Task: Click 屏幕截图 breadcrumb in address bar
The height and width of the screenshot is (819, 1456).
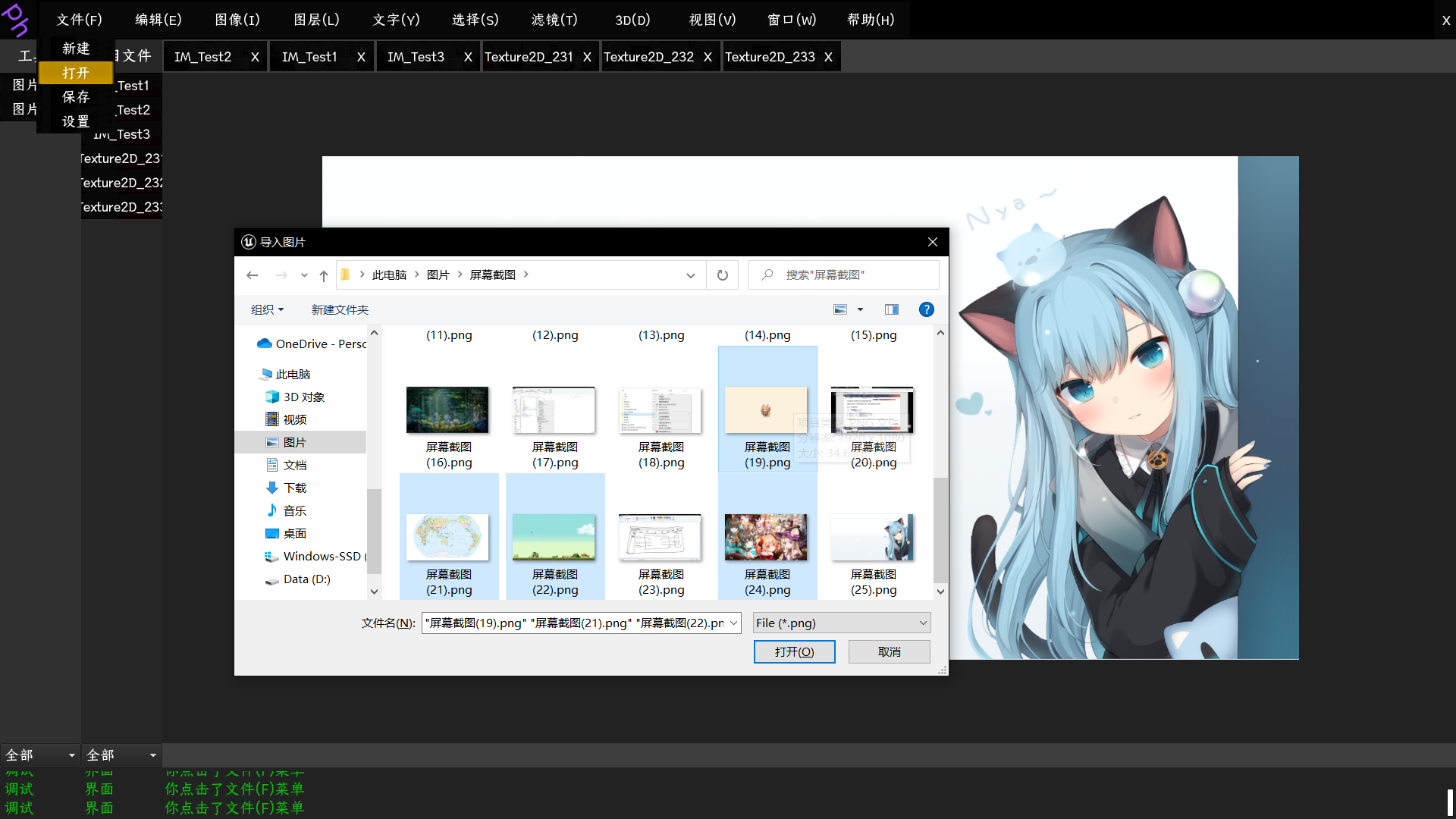Action: [x=492, y=275]
